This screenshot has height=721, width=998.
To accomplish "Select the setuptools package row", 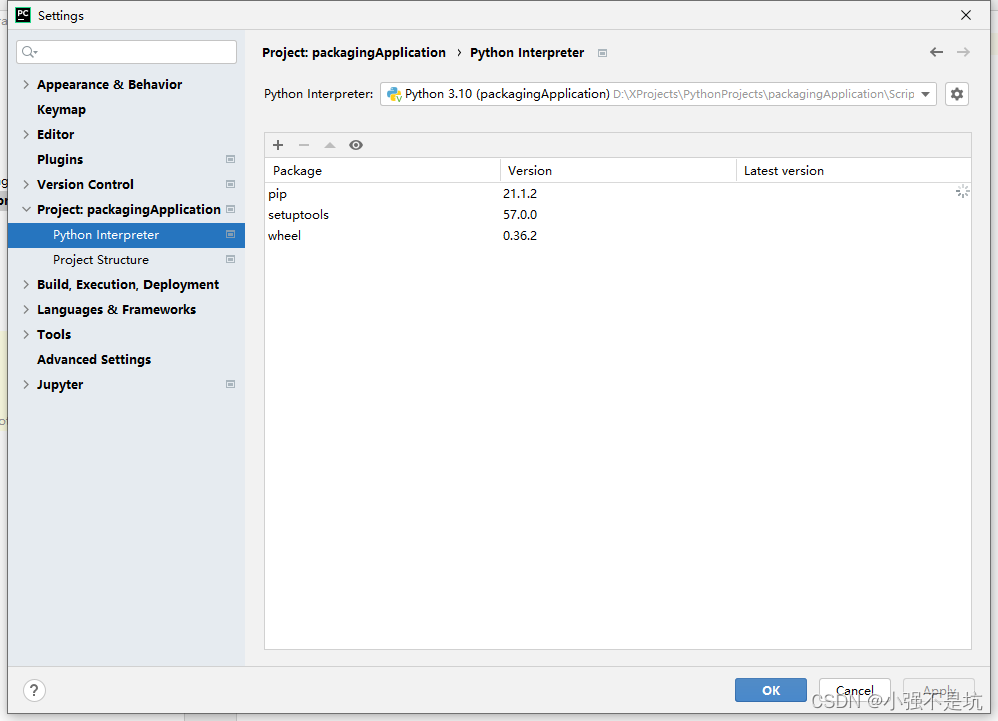I will 617,214.
